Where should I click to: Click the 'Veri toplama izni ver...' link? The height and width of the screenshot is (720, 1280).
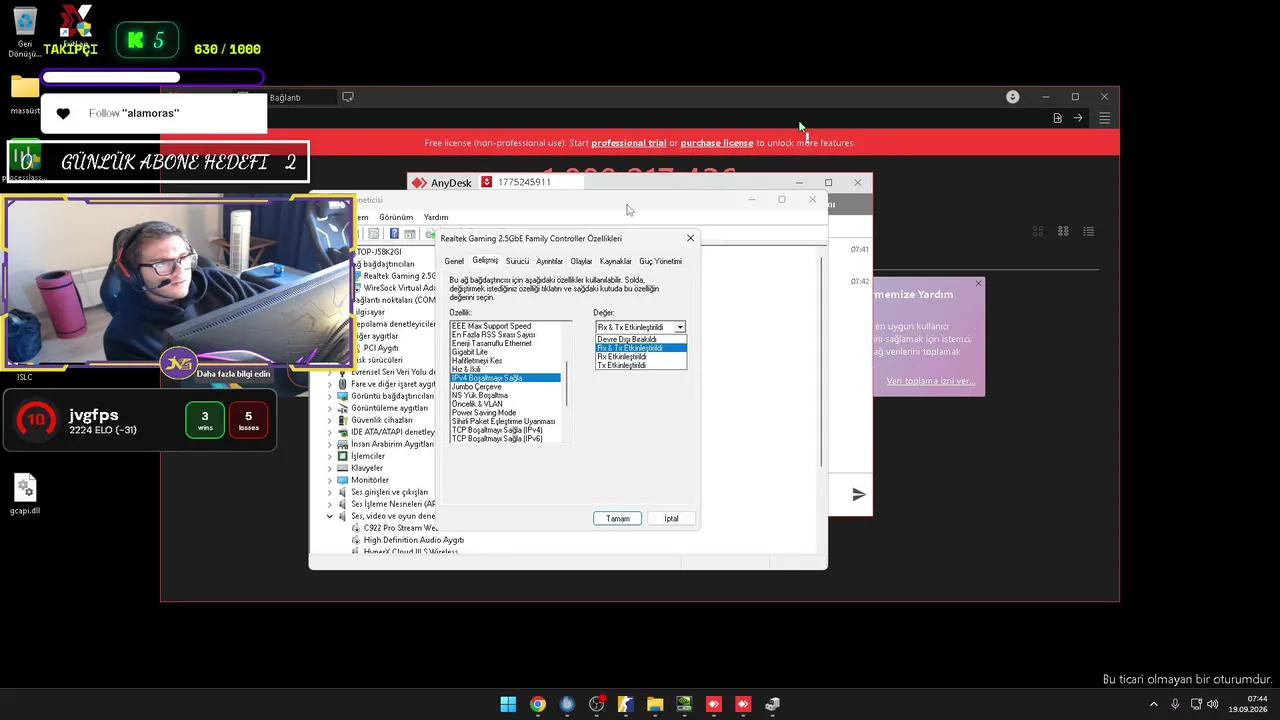click(930, 381)
